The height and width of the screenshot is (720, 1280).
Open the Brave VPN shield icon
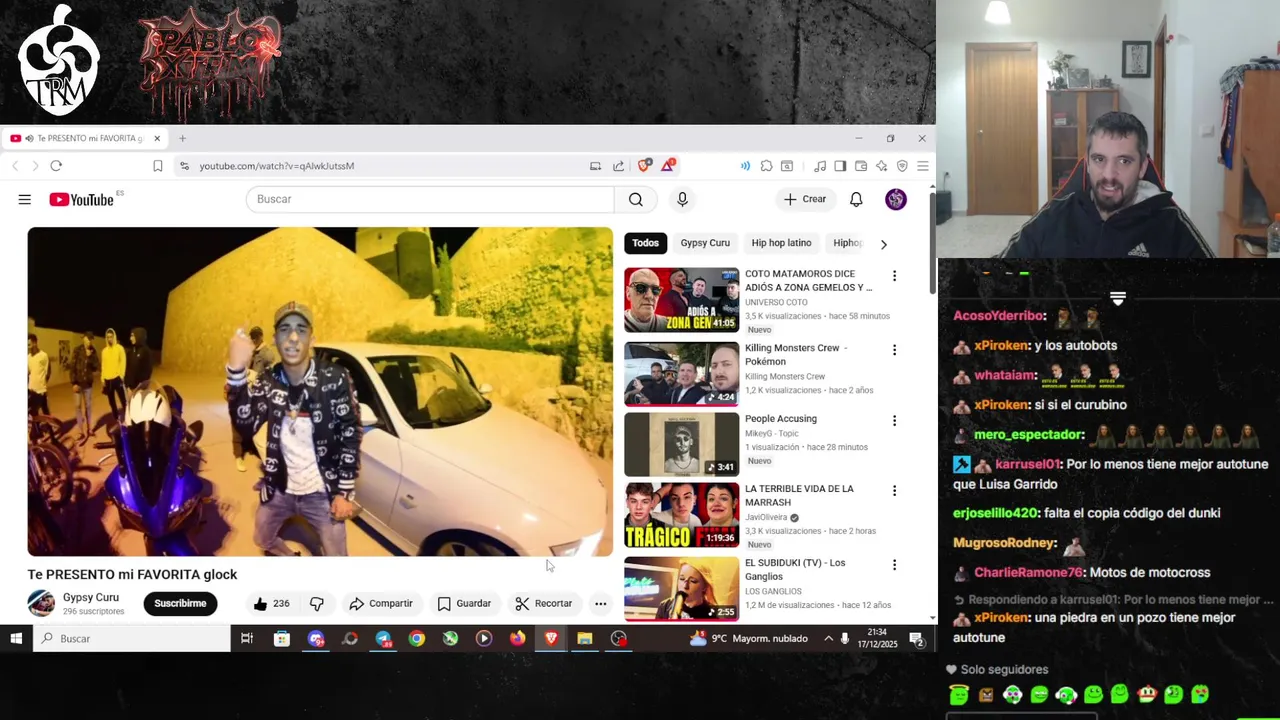pyautogui.click(x=902, y=166)
